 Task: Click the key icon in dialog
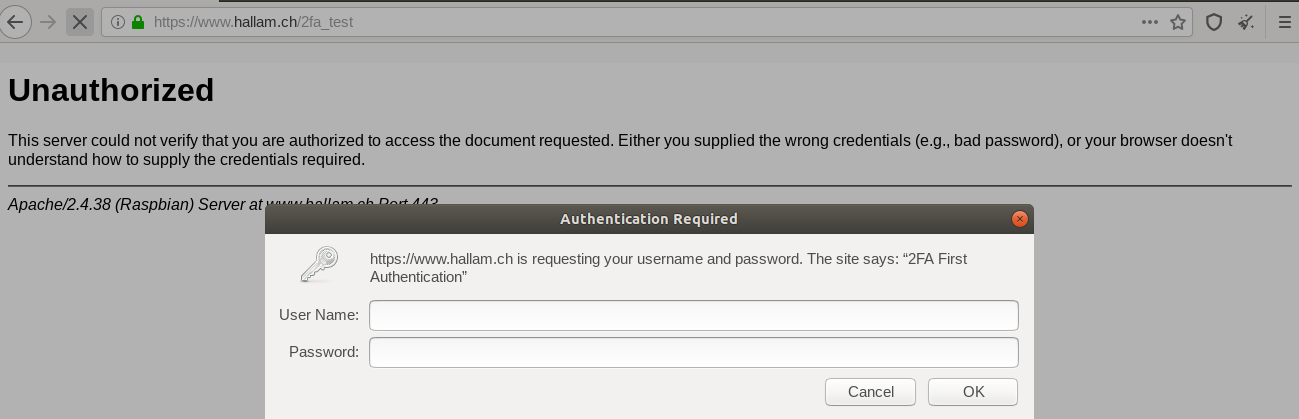[x=320, y=265]
